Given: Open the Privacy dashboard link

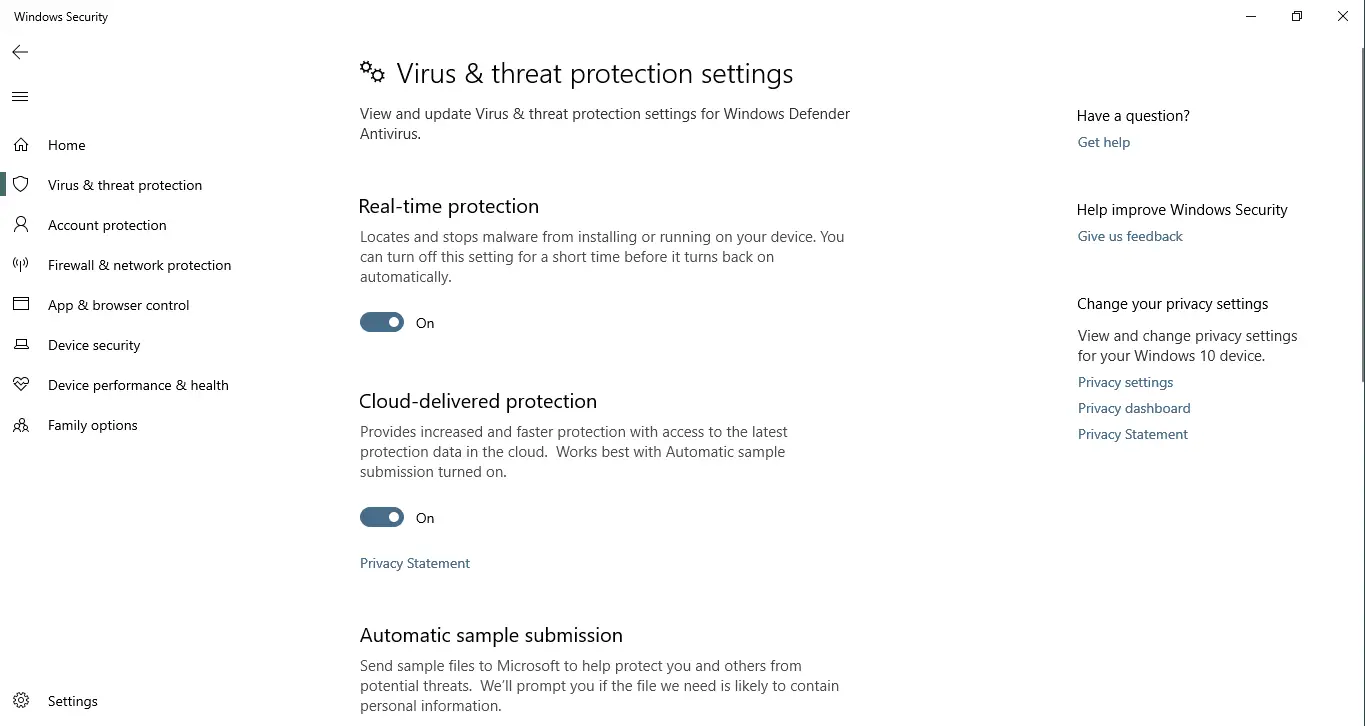Looking at the screenshot, I should pos(1134,407).
